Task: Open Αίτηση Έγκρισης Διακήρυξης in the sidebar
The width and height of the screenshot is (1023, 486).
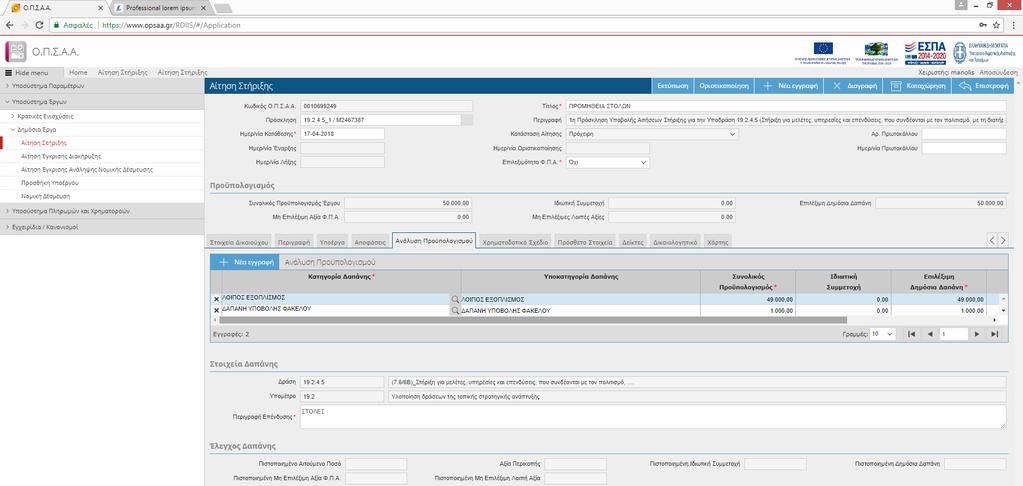Action: [x=61, y=156]
